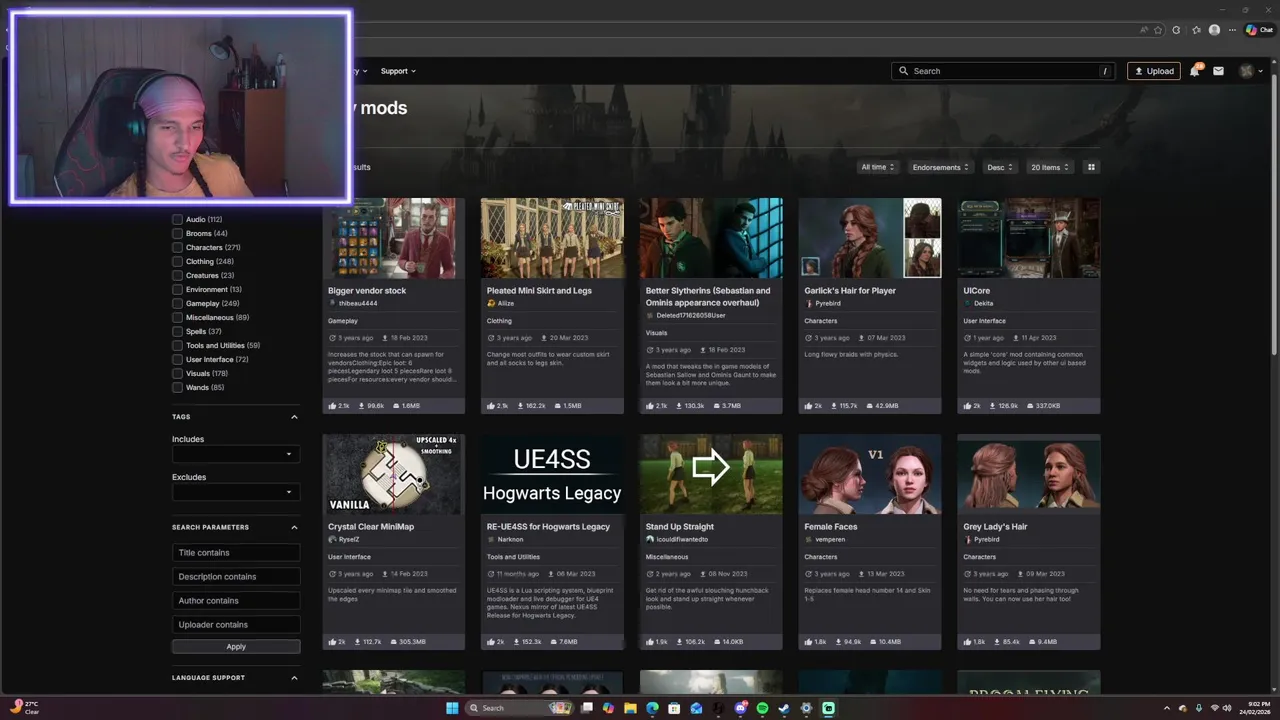The image size is (1280, 720).
Task: Open the Bigger vendor stock mod title
Action: click(367, 290)
